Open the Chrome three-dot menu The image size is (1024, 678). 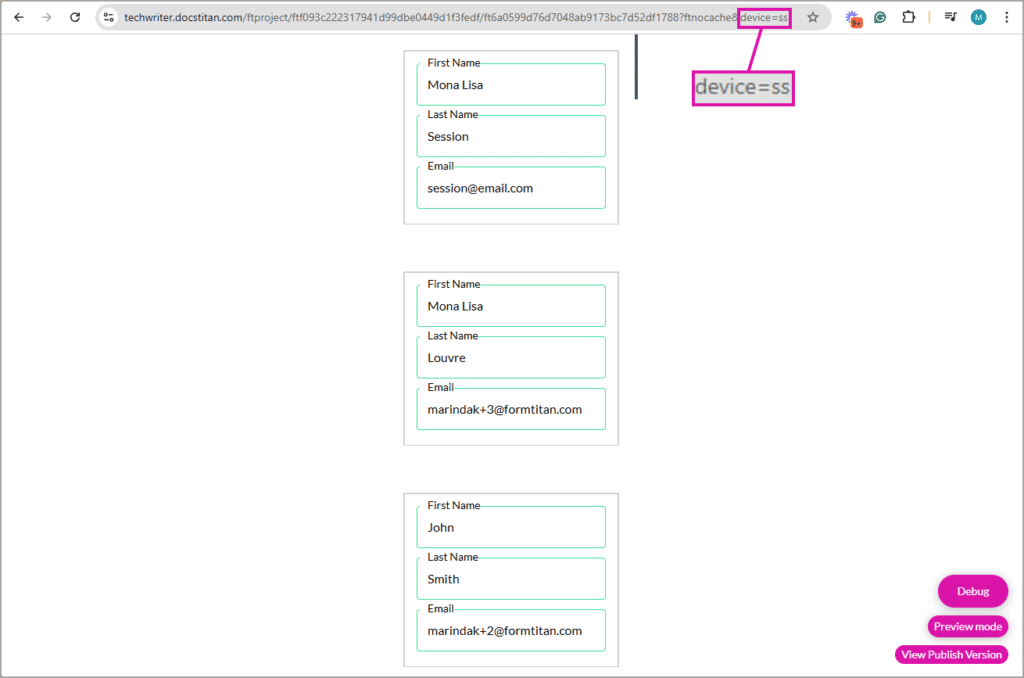(1005, 17)
